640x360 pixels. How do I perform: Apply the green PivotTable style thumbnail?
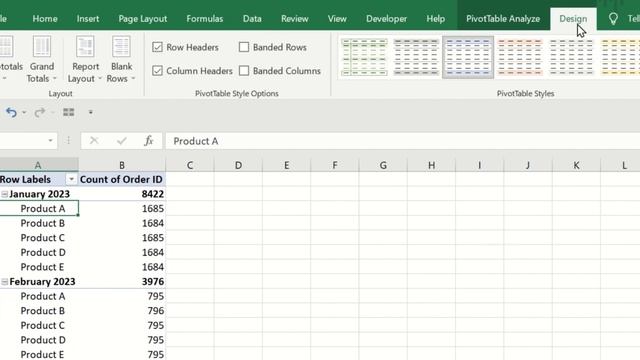364,57
